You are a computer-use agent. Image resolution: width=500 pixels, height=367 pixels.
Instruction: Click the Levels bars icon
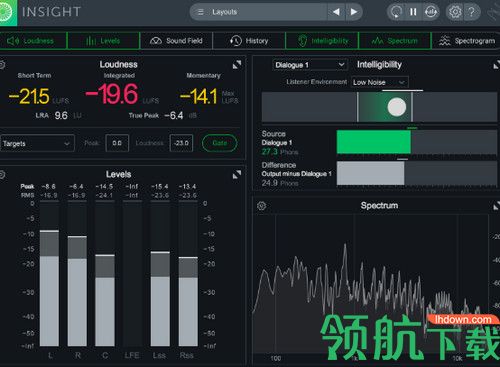(x=91, y=41)
